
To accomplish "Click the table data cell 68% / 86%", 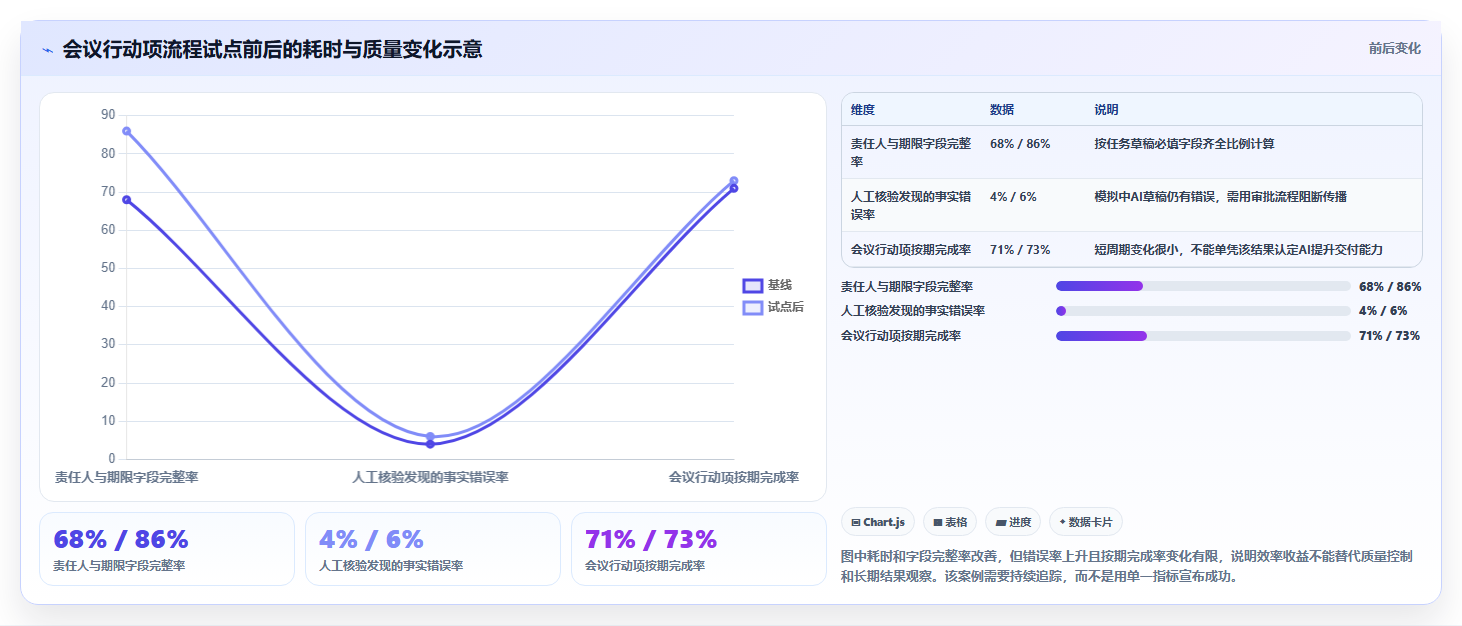I will [1020, 144].
